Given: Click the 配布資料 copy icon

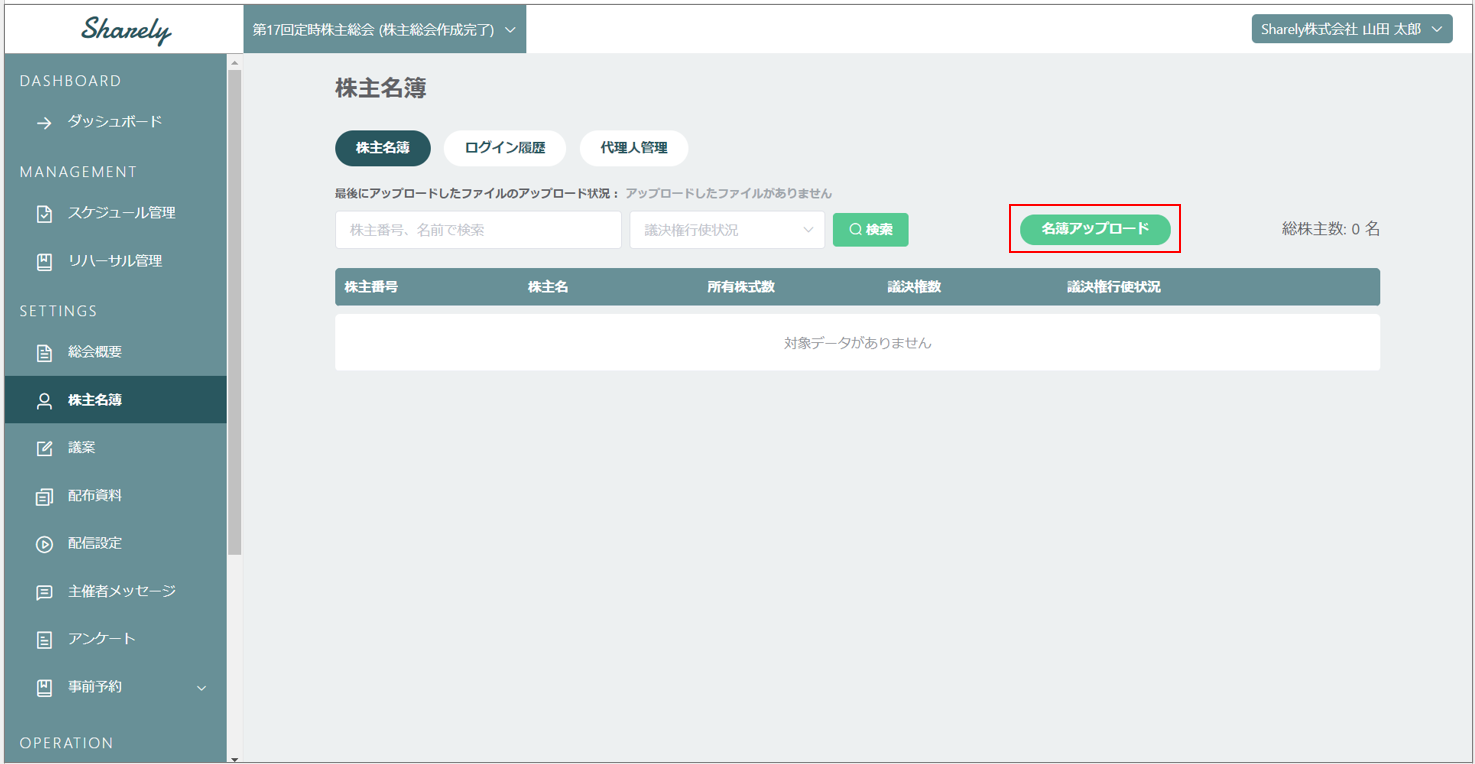Looking at the screenshot, I should (44, 497).
